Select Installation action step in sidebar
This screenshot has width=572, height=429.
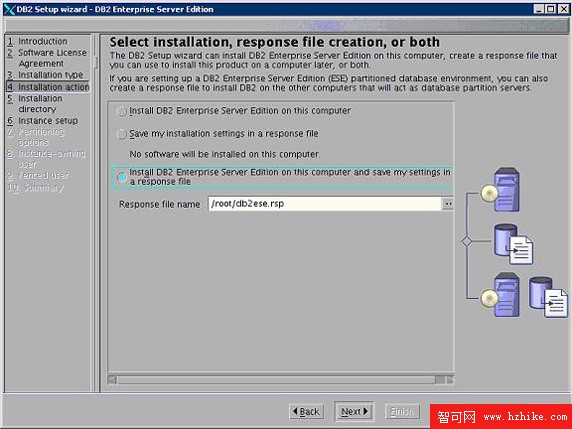point(48,87)
